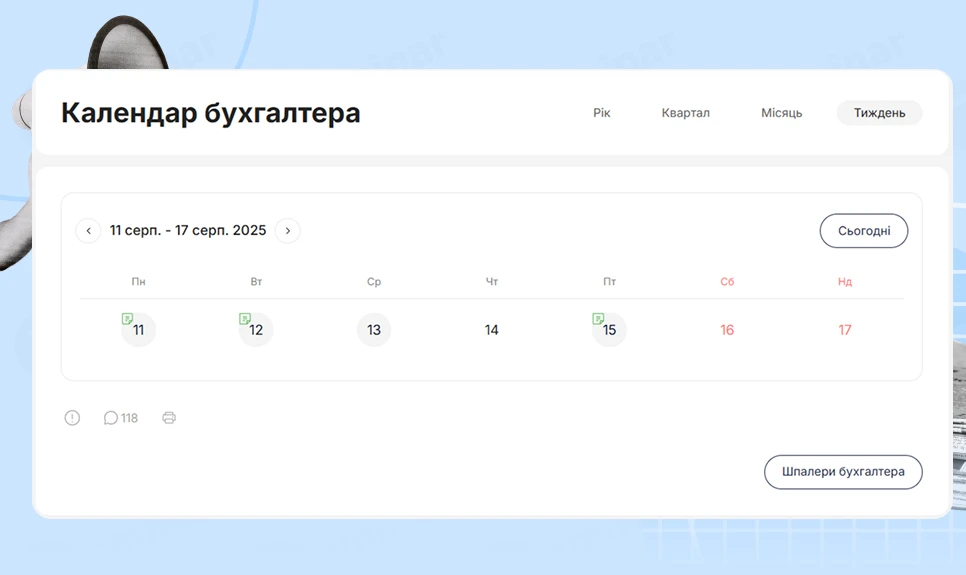
Task: Open Шпалери бухгалтера button
Action: click(x=843, y=472)
